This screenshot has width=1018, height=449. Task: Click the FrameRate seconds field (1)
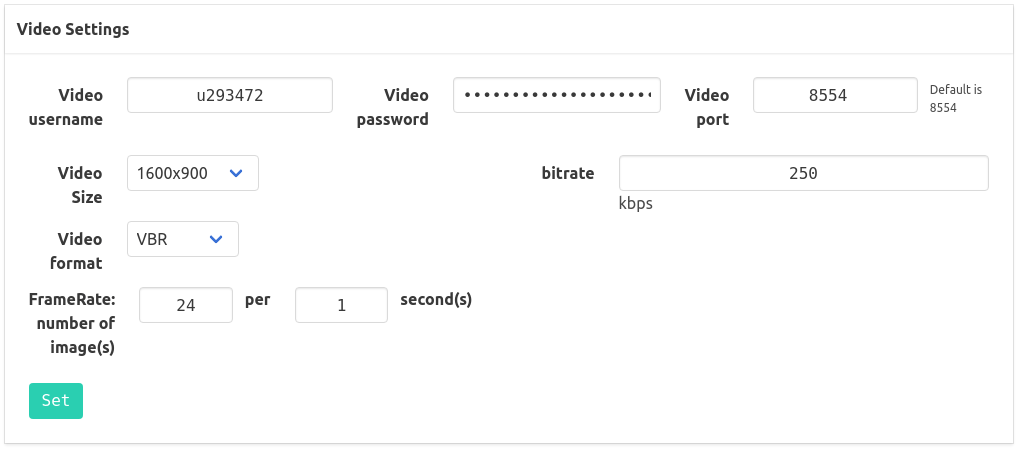tap(341, 305)
